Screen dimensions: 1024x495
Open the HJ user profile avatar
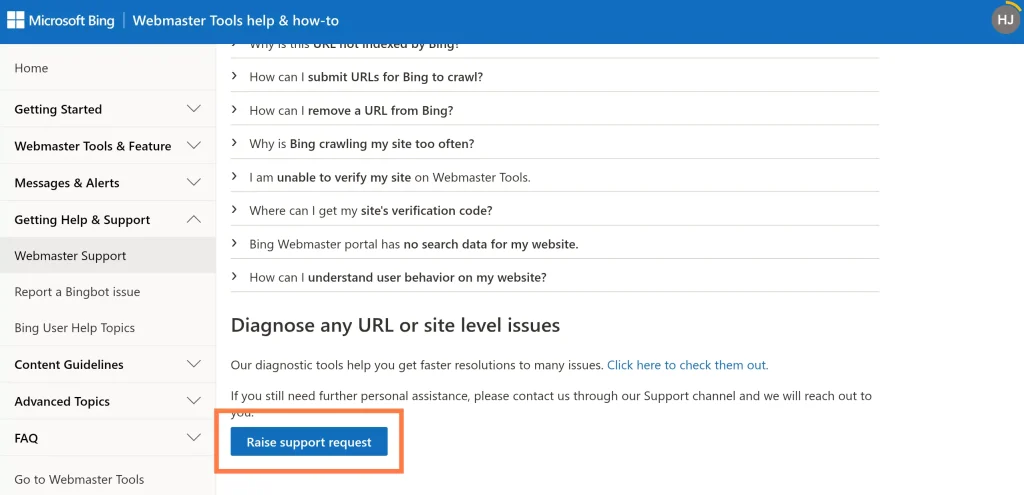click(1005, 19)
